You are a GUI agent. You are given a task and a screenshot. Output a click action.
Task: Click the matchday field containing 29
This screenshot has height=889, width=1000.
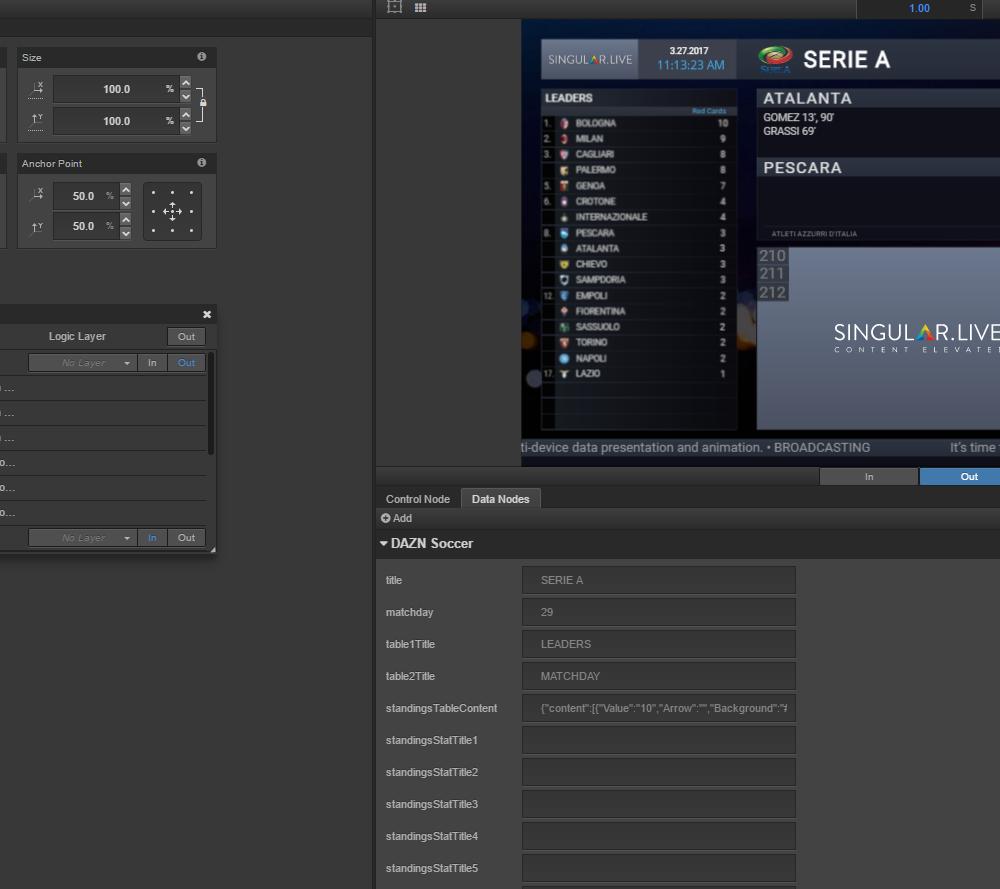(x=659, y=612)
